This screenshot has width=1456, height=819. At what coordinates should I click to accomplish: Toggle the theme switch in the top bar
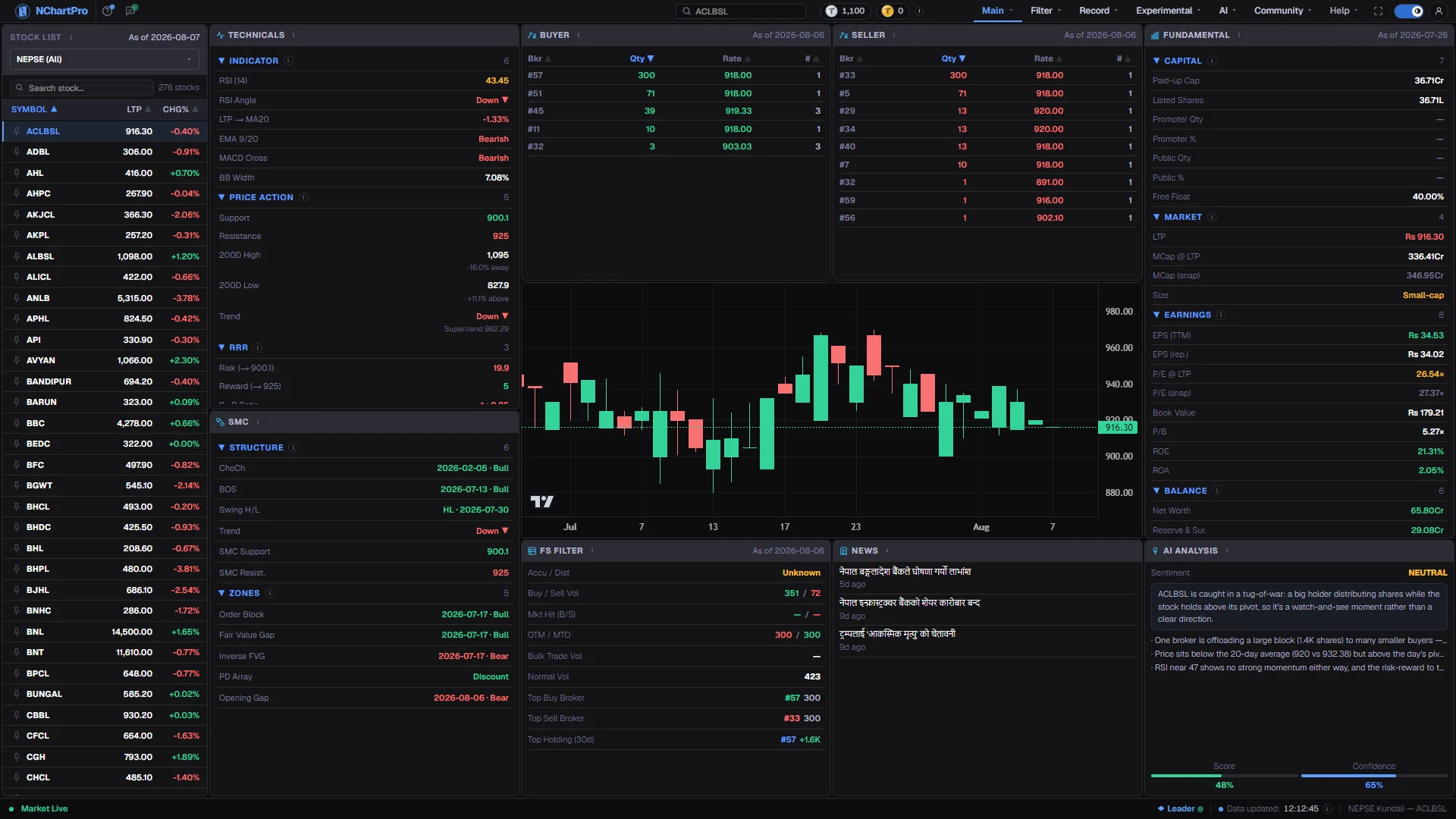[x=1409, y=11]
